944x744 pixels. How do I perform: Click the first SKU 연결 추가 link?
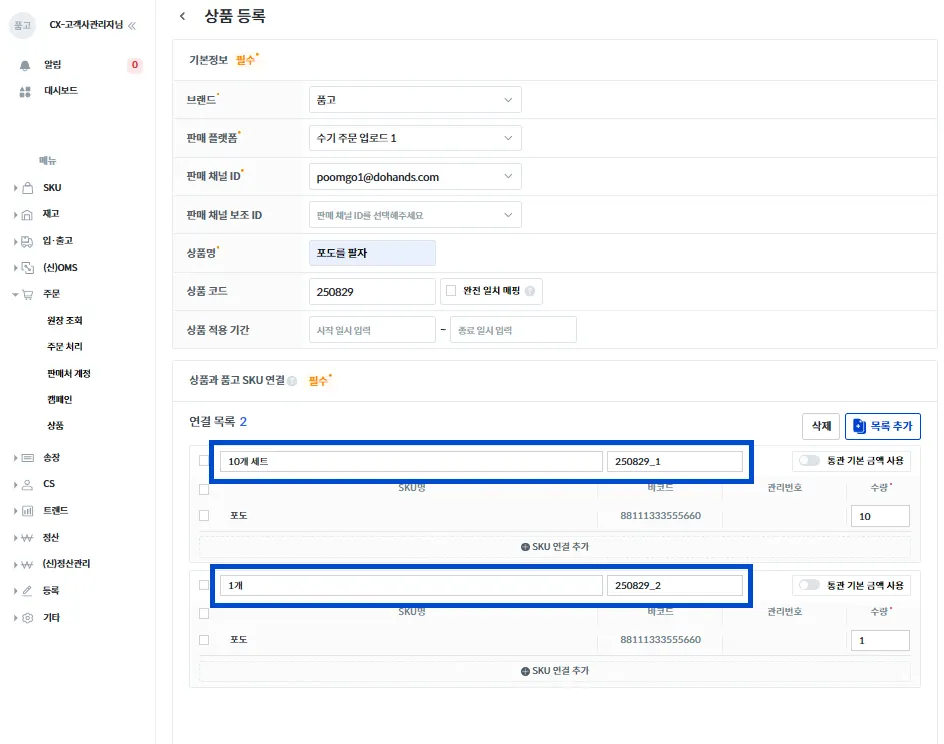[x=554, y=547]
